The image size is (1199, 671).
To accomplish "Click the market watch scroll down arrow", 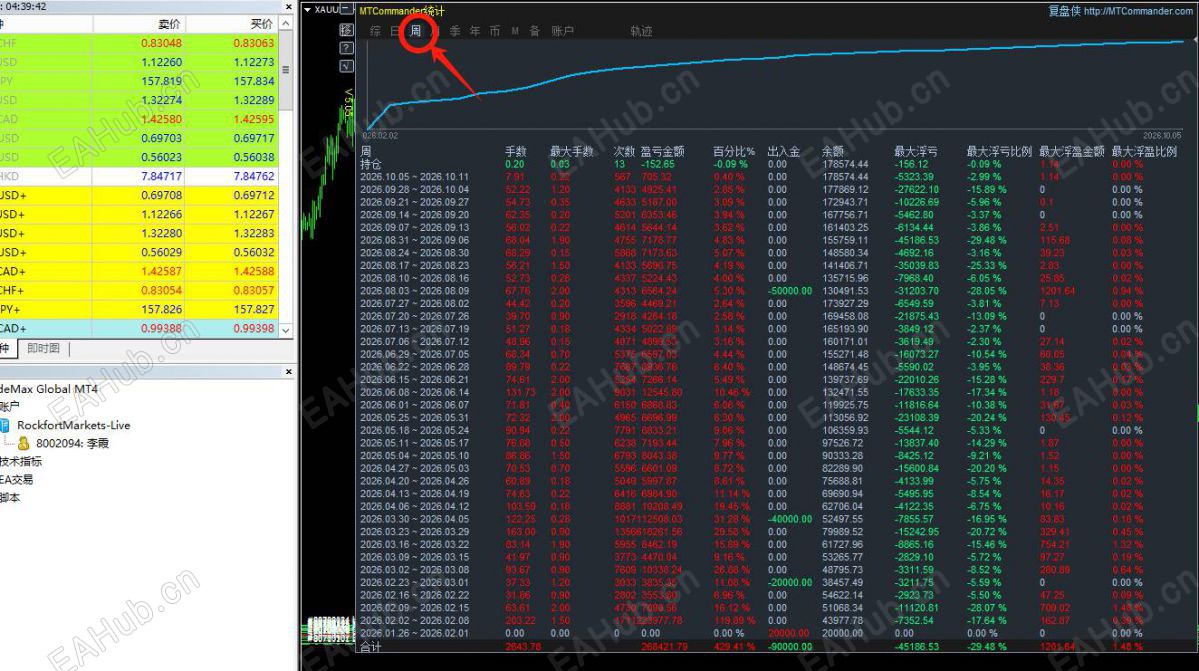I will (285, 330).
